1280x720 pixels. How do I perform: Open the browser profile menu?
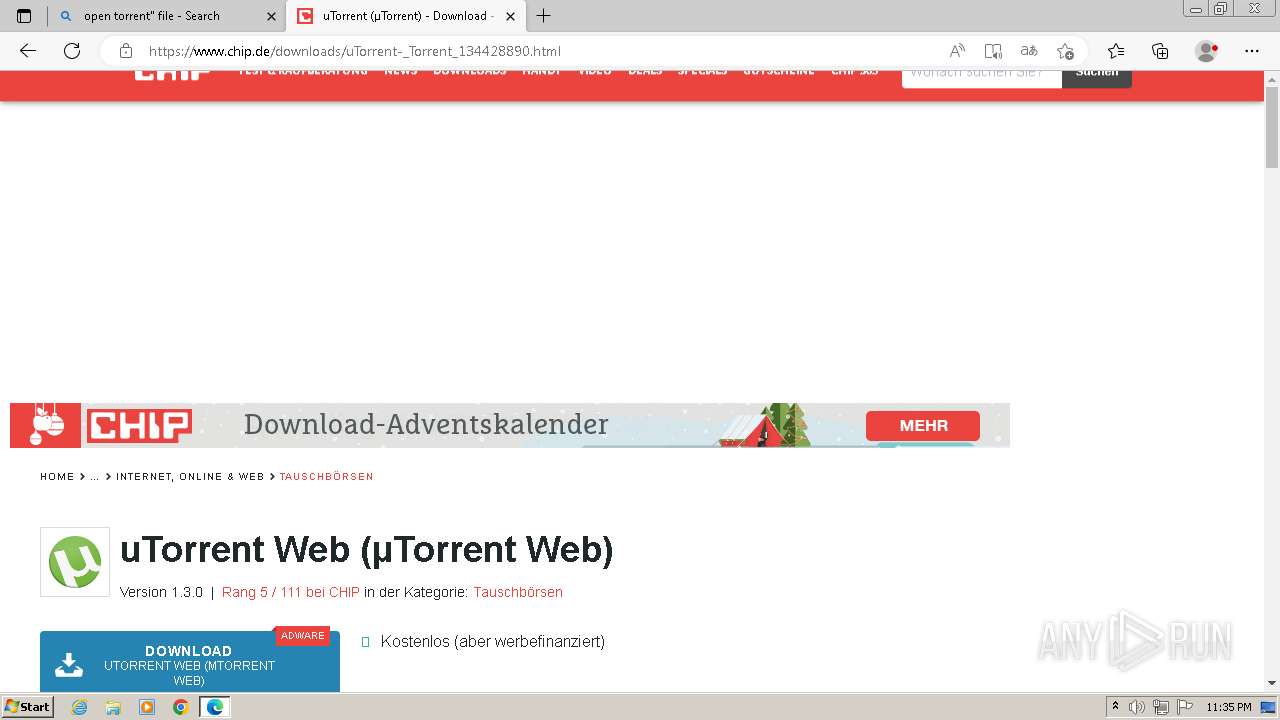(x=1207, y=51)
